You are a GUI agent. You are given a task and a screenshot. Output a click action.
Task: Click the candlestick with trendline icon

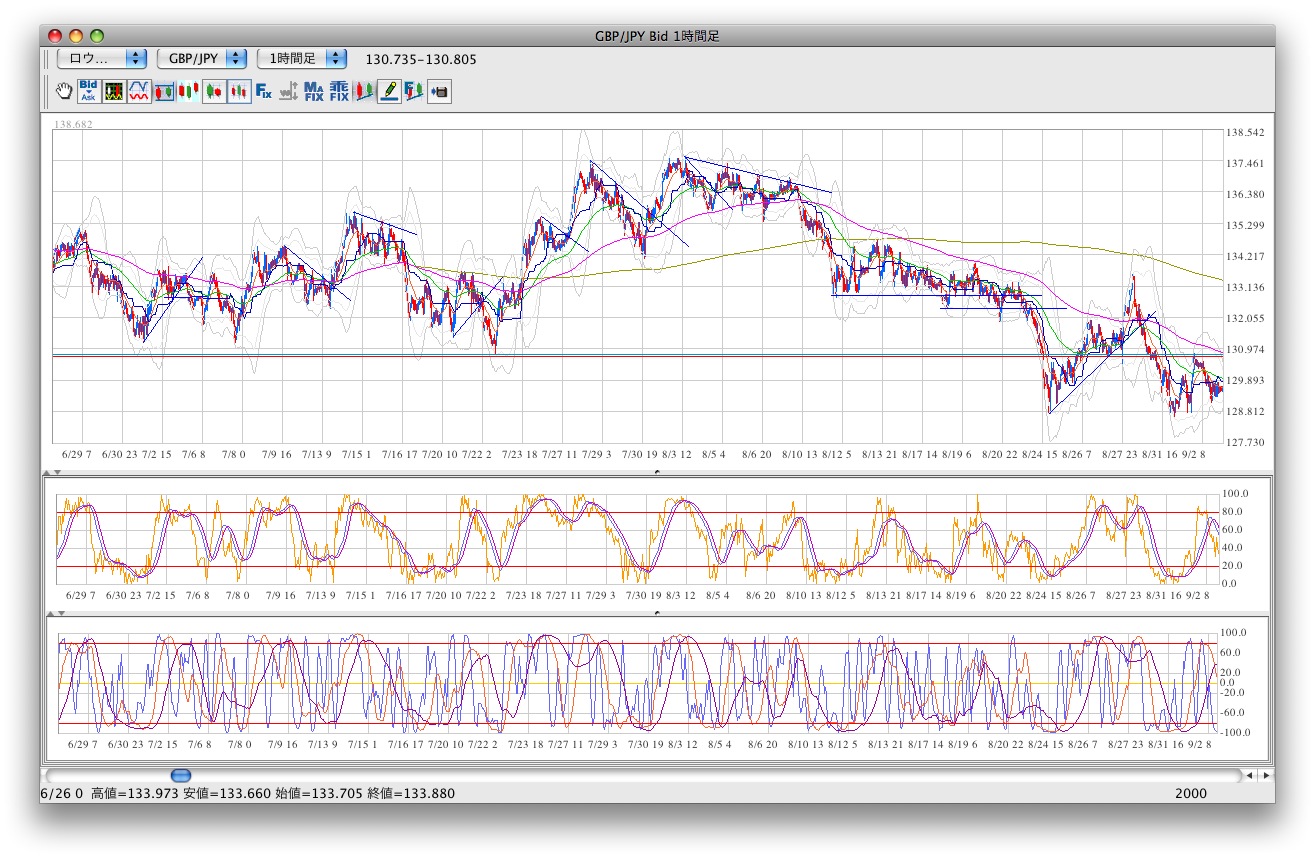[x=364, y=91]
